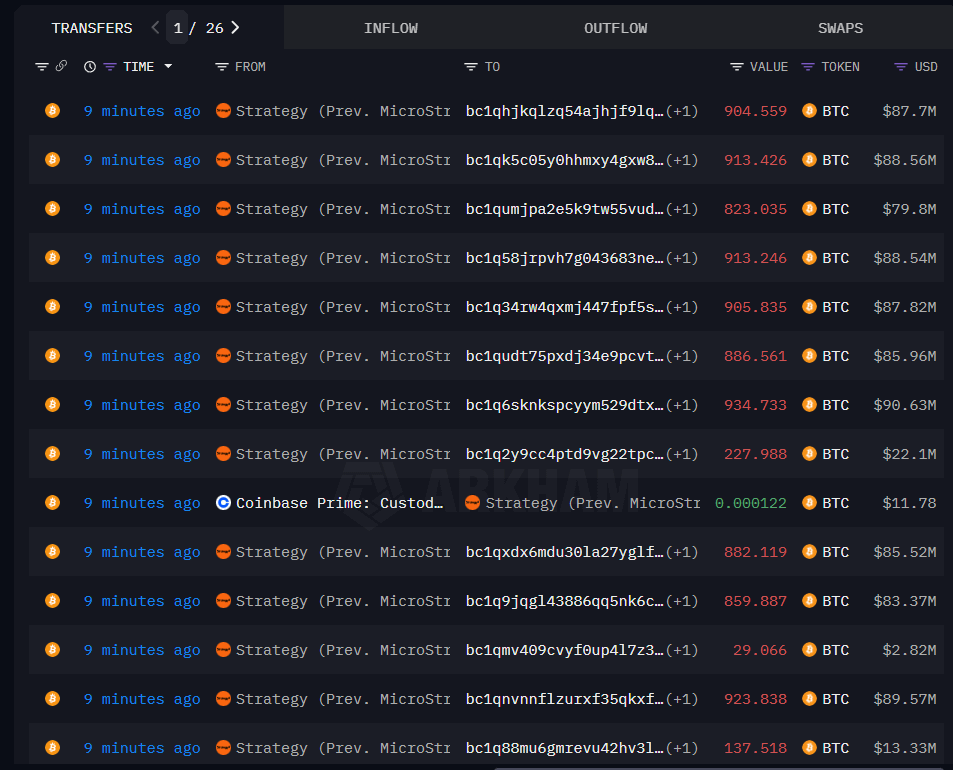Open the SWAPS tab
The height and width of the screenshot is (770, 953).
(x=840, y=28)
